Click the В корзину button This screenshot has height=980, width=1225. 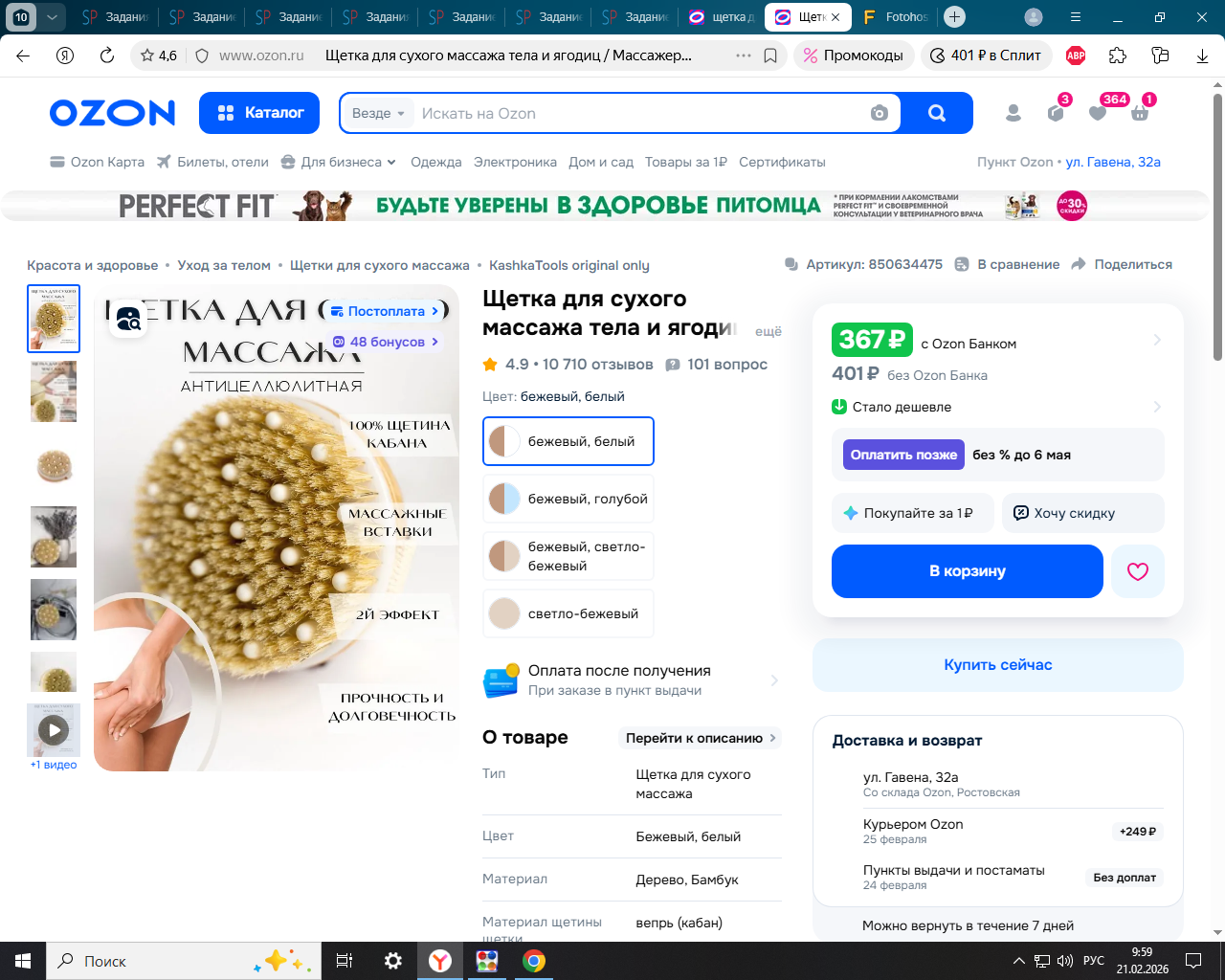click(968, 571)
